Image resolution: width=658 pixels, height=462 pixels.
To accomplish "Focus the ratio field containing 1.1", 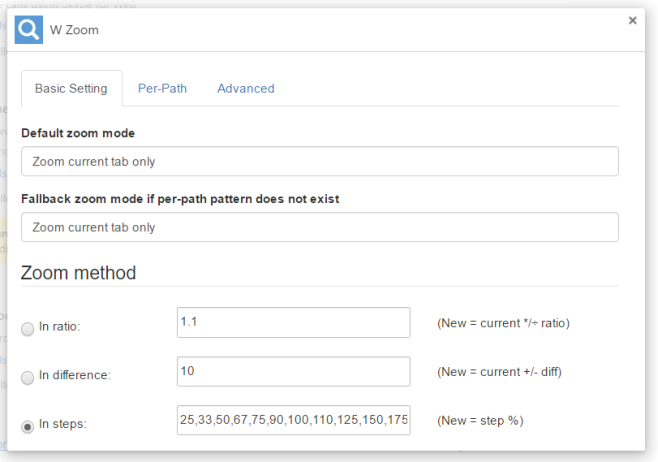I will point(294,322).
